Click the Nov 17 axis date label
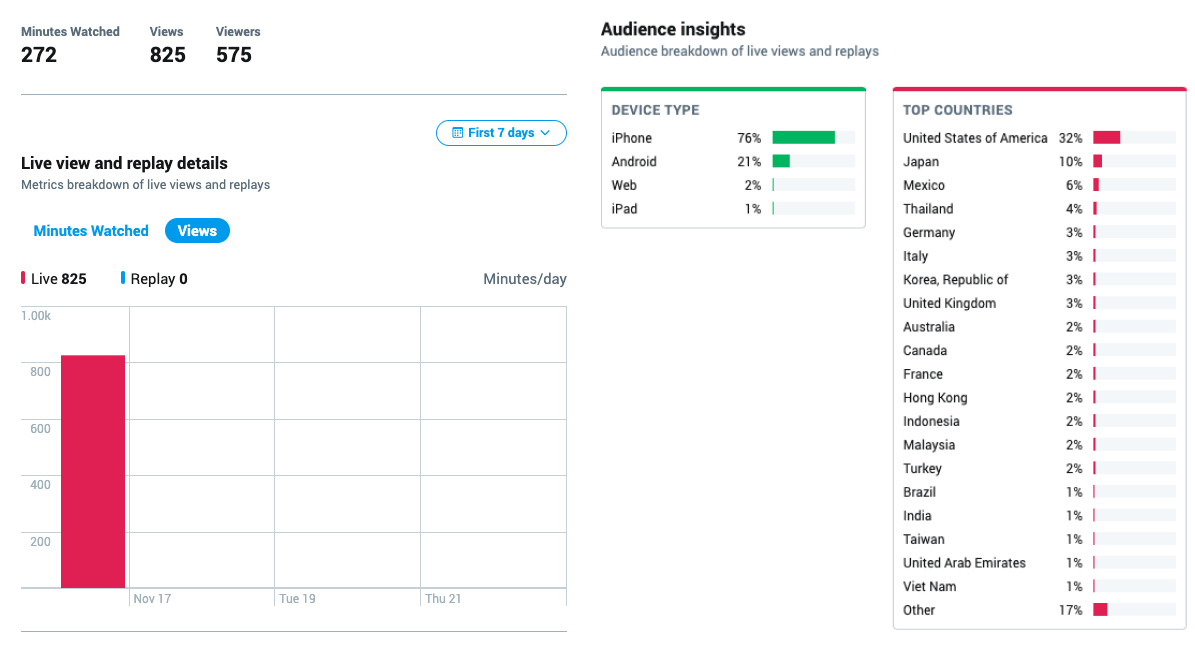Image resolution: width=1195 pixels, height=648 pixels. point(152,599)
